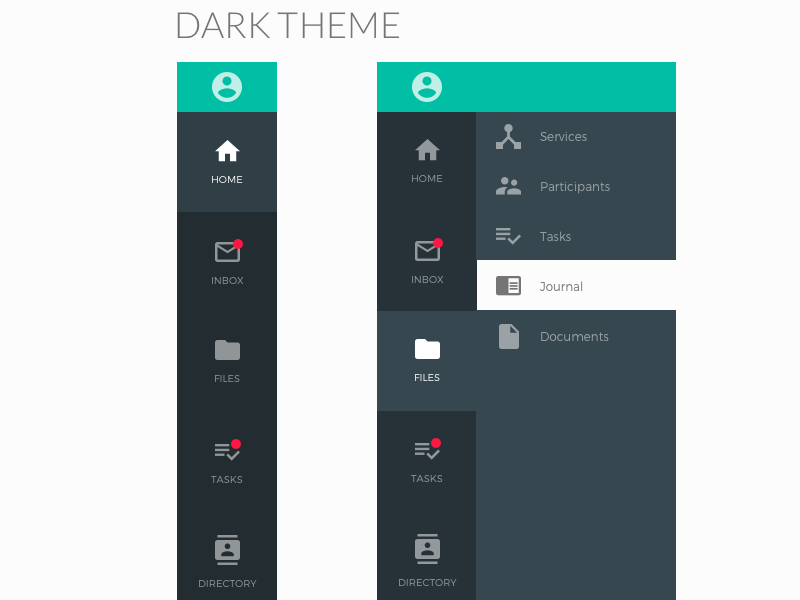Click Directory icon in the expanded sidebar
The width and height of the screenshot is (800, 600).
point(427,549)
